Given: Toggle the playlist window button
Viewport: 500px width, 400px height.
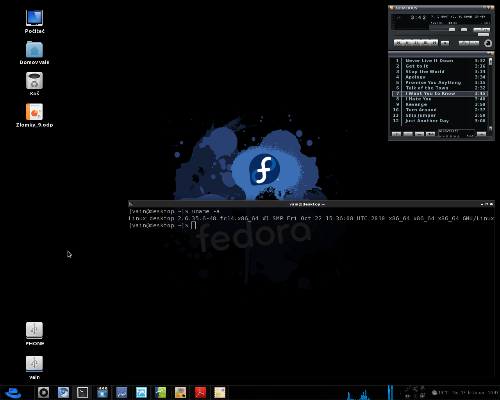Looking at the screenshot, I should 486,30.
